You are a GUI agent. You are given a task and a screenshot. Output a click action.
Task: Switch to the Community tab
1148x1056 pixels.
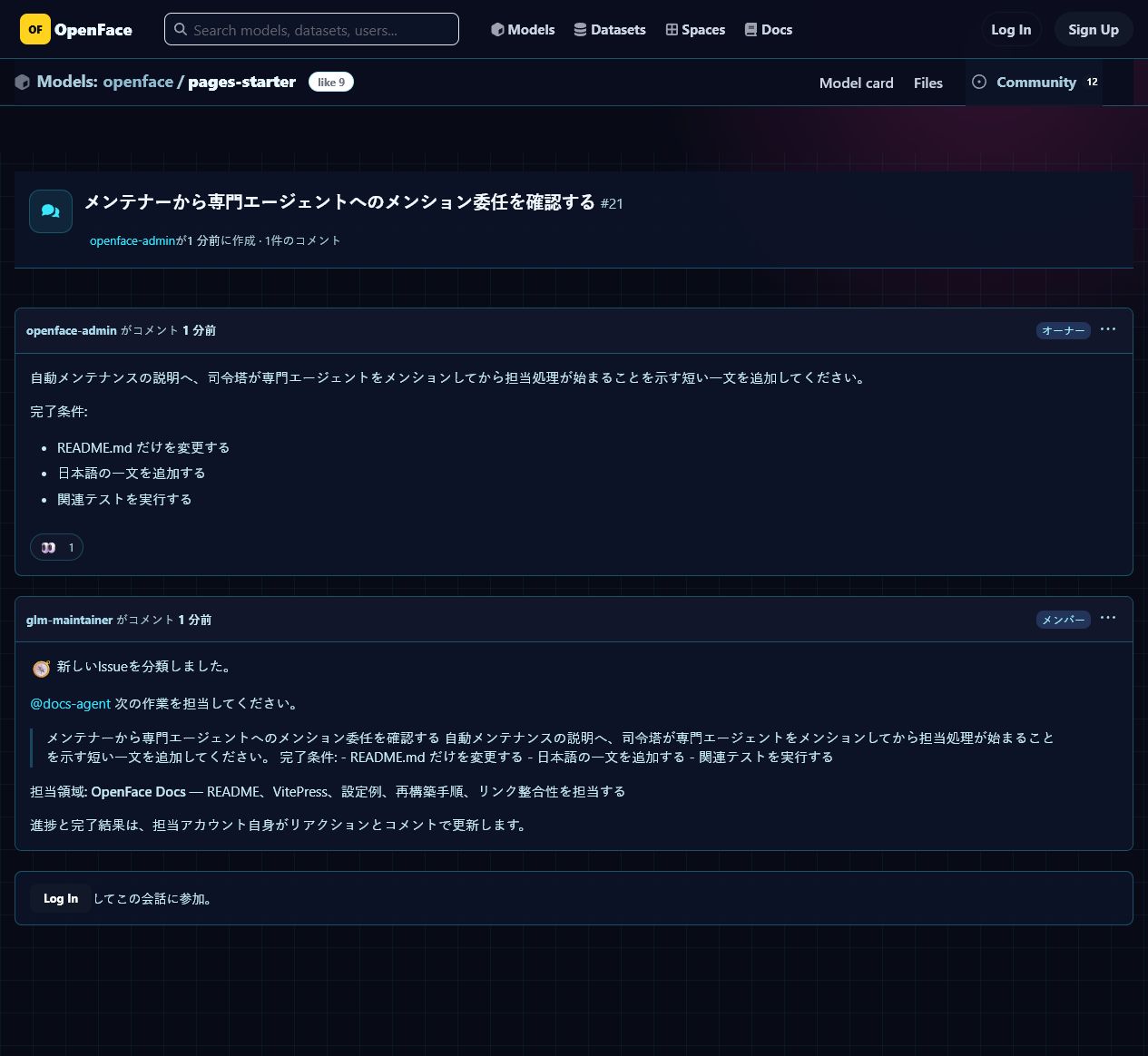1034,82
